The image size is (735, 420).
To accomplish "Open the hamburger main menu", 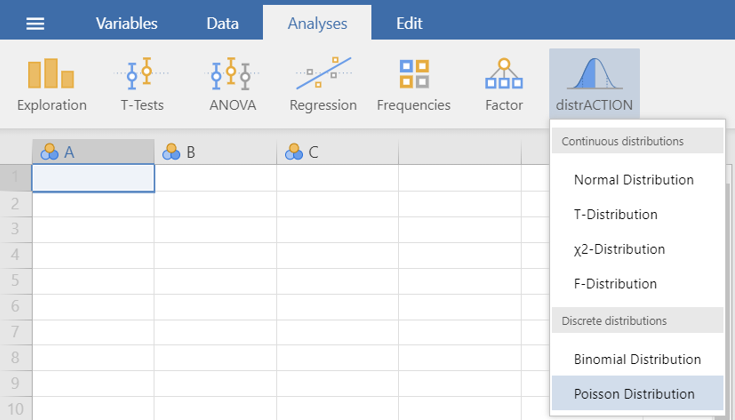I will (x=35, y=24).
